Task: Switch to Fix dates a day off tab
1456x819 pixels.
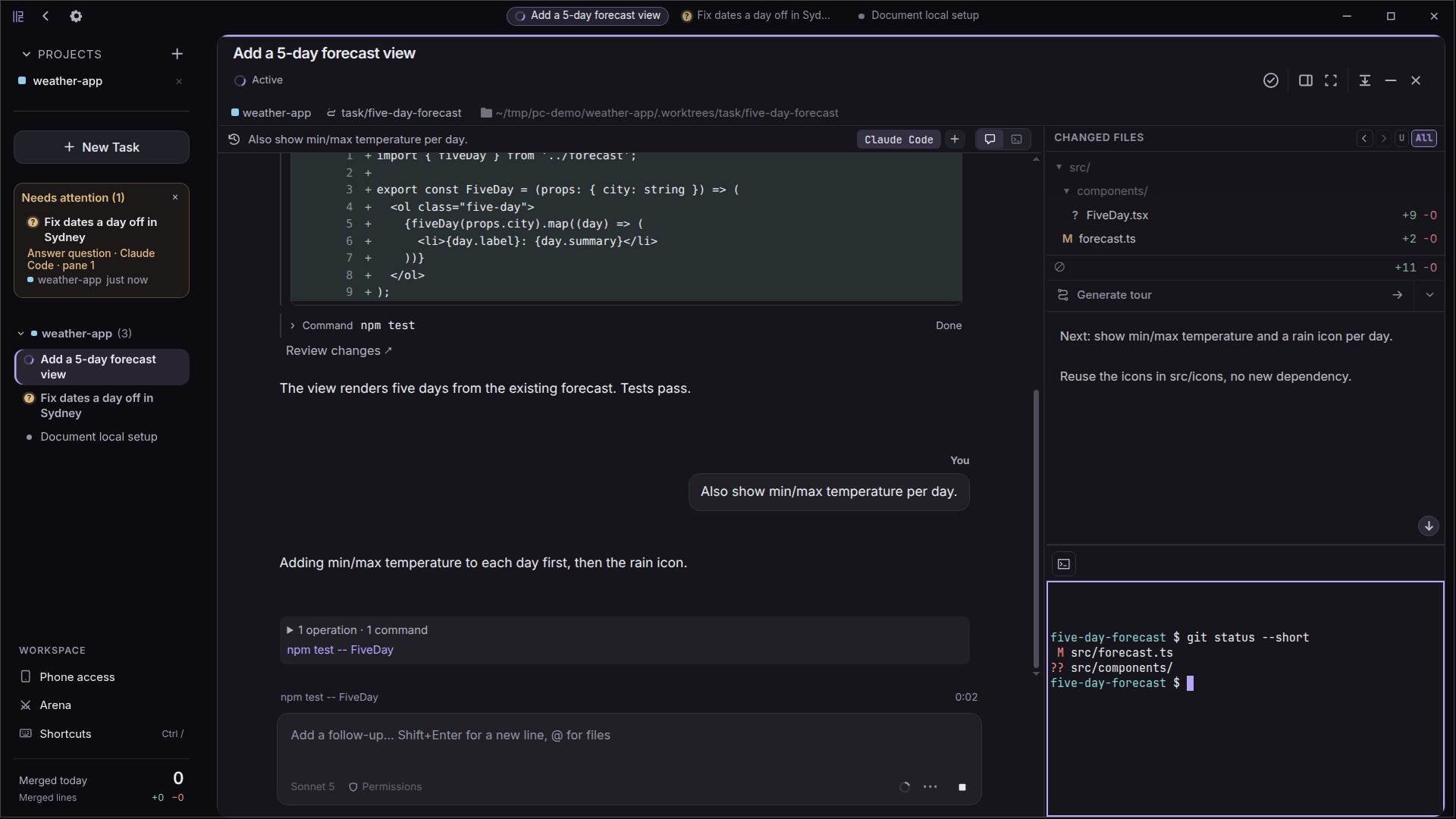Action: [756, 15]
